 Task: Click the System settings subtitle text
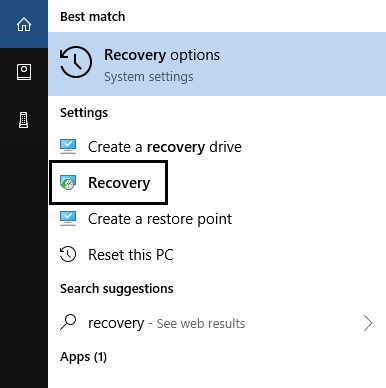tap(149, 77)
